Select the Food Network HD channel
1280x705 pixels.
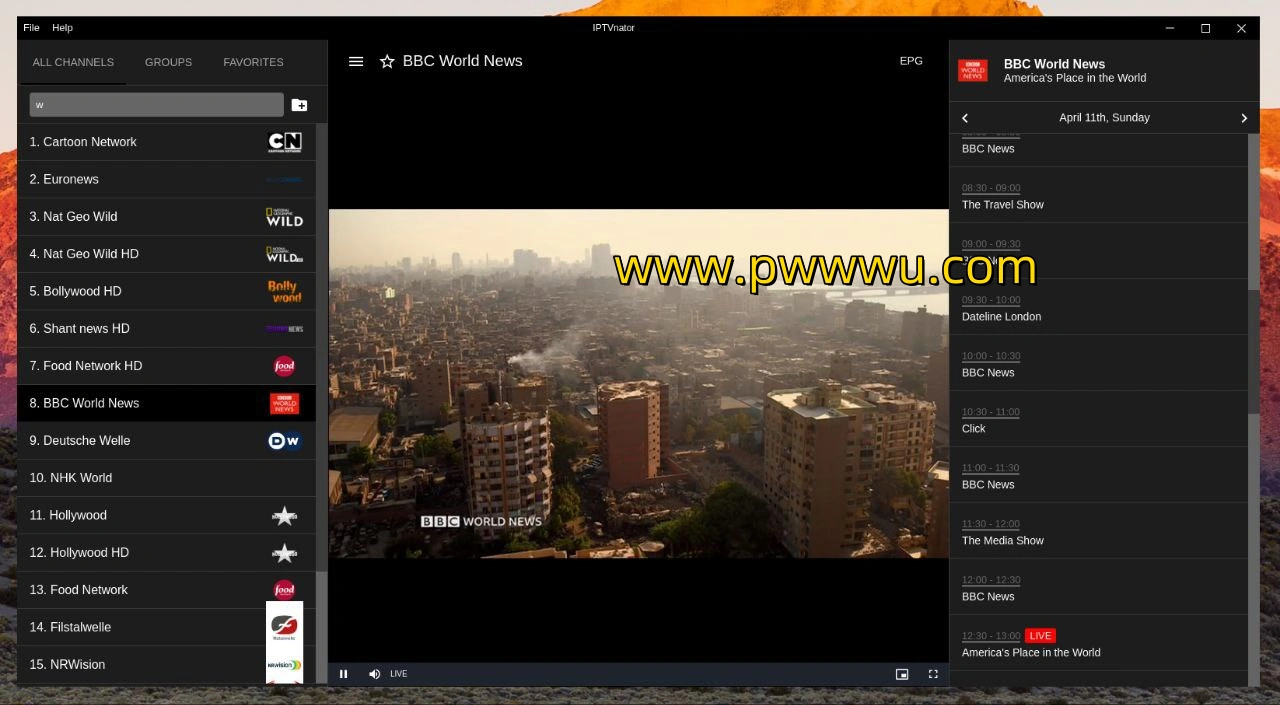click(166, 366)
